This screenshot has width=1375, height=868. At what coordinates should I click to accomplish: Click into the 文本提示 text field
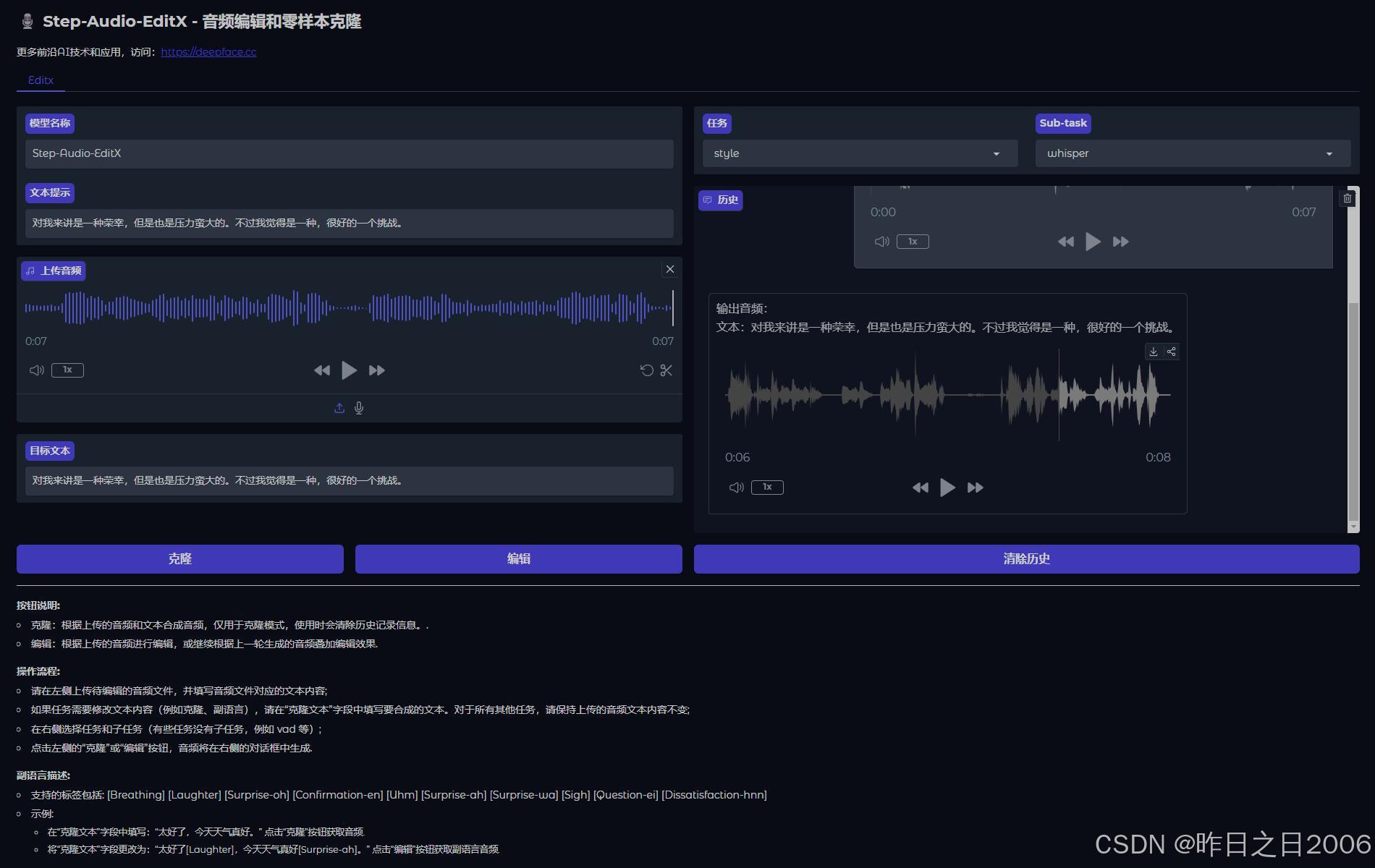[x=350, y=223]
